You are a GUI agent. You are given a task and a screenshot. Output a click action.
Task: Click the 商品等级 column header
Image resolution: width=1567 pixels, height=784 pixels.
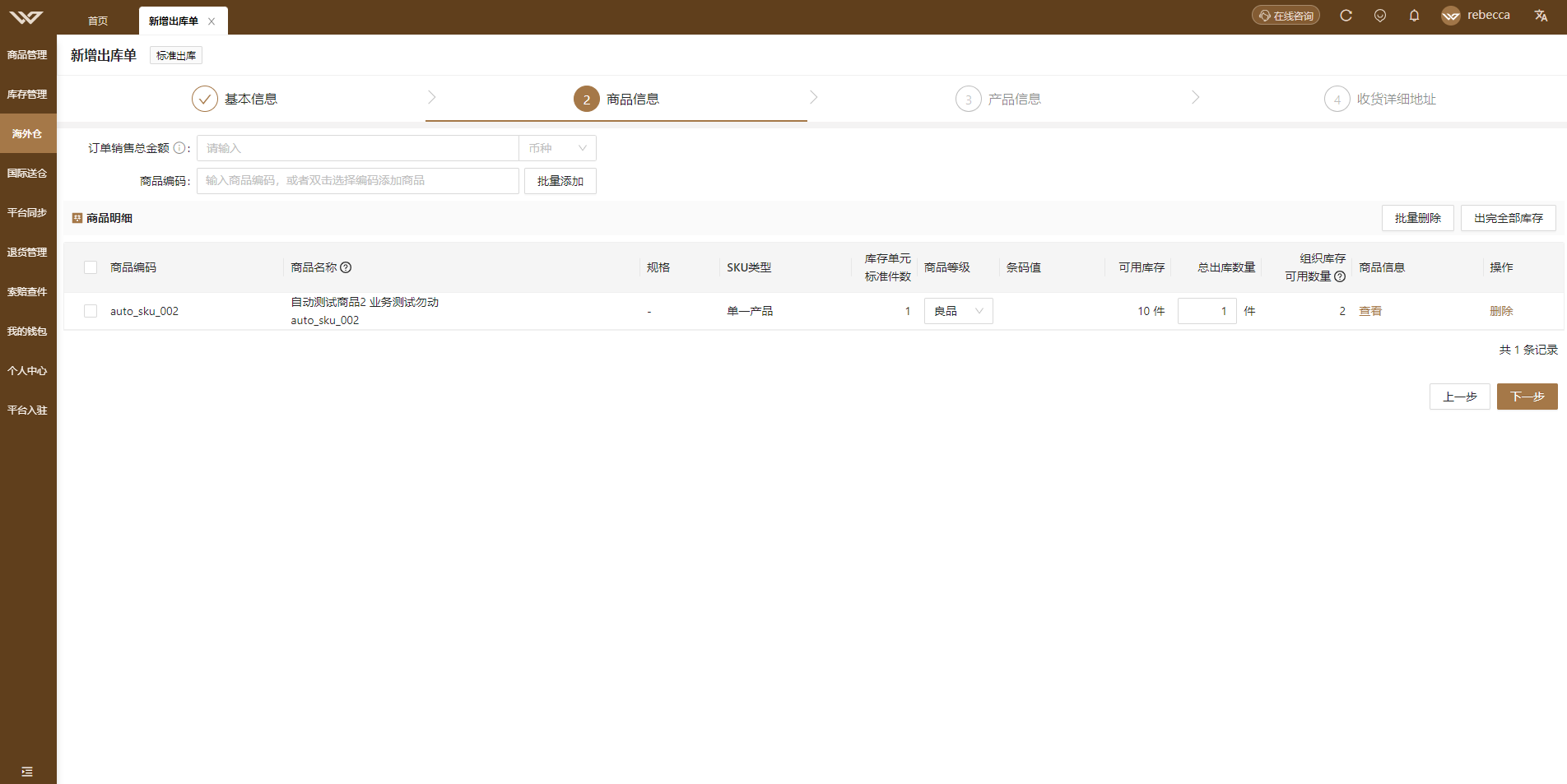(946, 267)
